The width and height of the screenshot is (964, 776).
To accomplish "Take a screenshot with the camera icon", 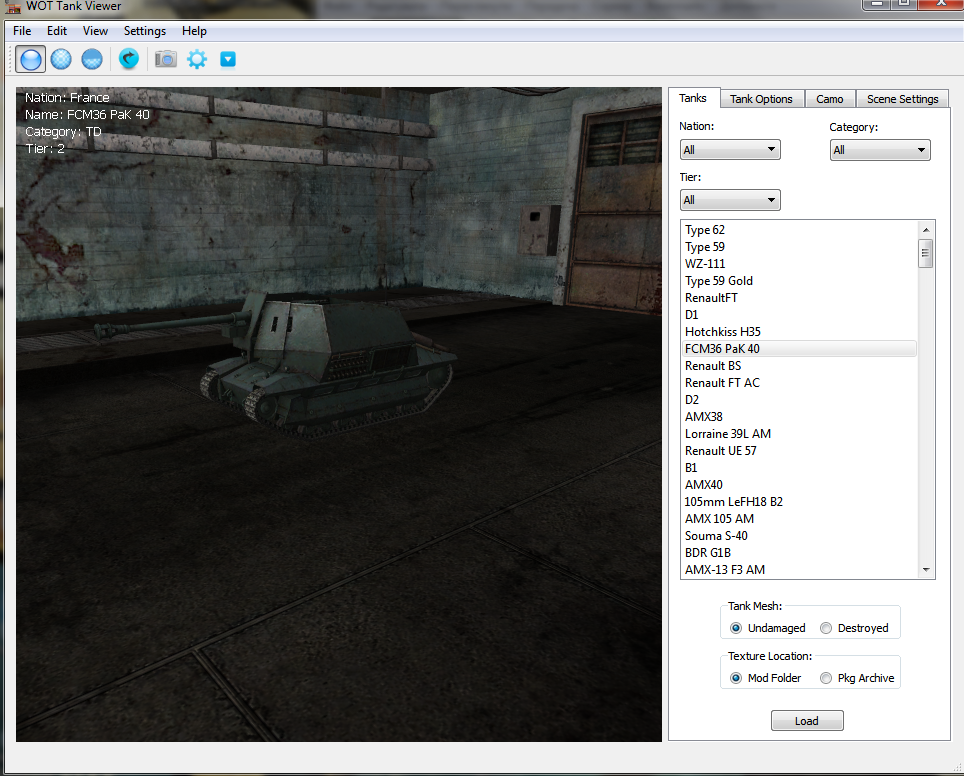I will [x=166, y=59].
